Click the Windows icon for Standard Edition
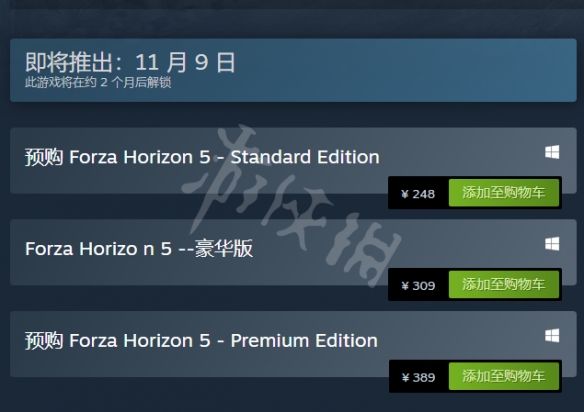 click(x=552, y=152)
